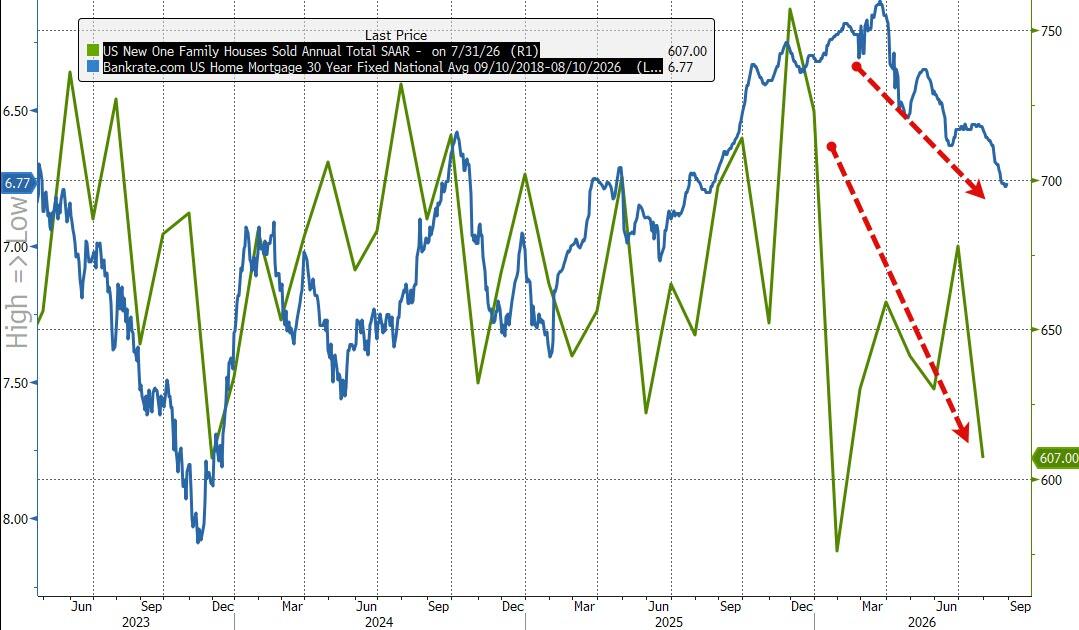Click the 650 right axis label
The image size is (1079, 630).
1051,330
